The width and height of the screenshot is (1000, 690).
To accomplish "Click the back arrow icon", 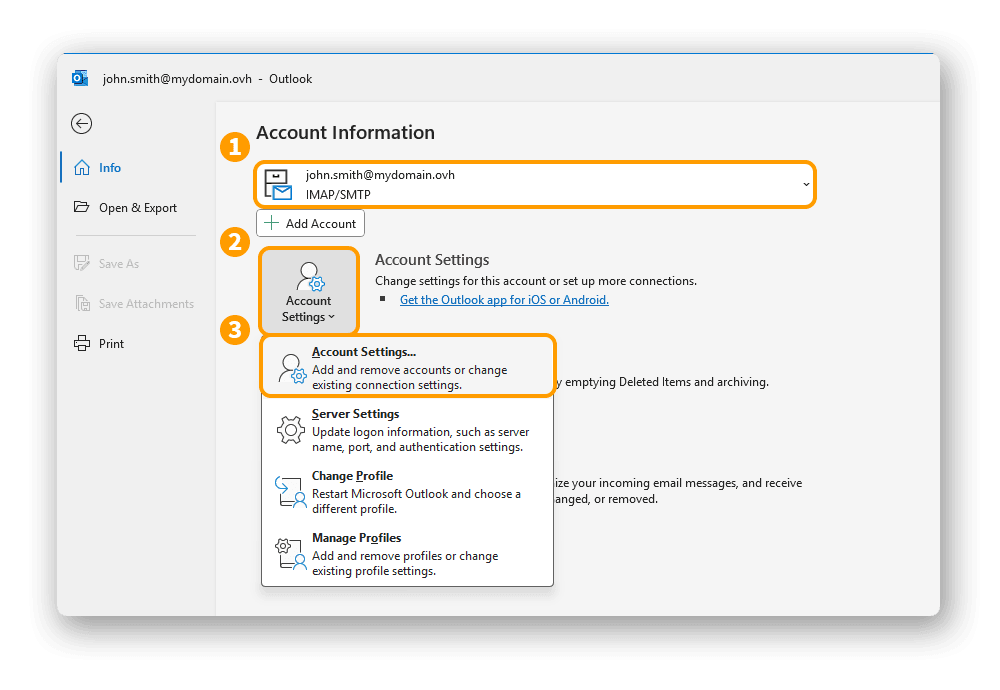I will tap(82, 123).
